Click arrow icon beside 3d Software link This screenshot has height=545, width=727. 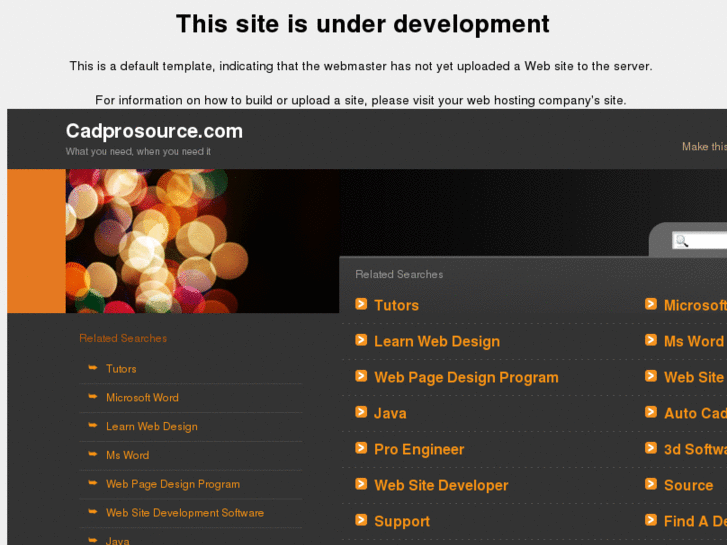(x=651, y=448)
